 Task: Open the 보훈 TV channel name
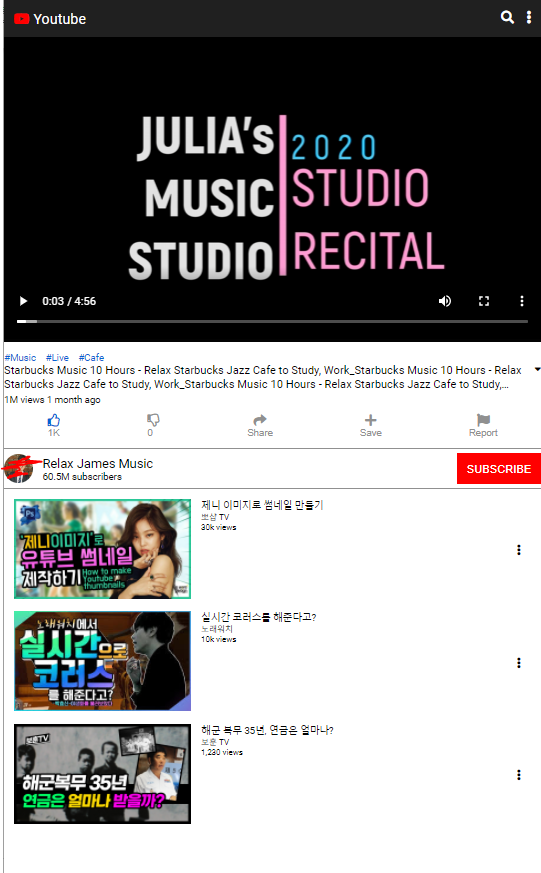coord(215,742)
